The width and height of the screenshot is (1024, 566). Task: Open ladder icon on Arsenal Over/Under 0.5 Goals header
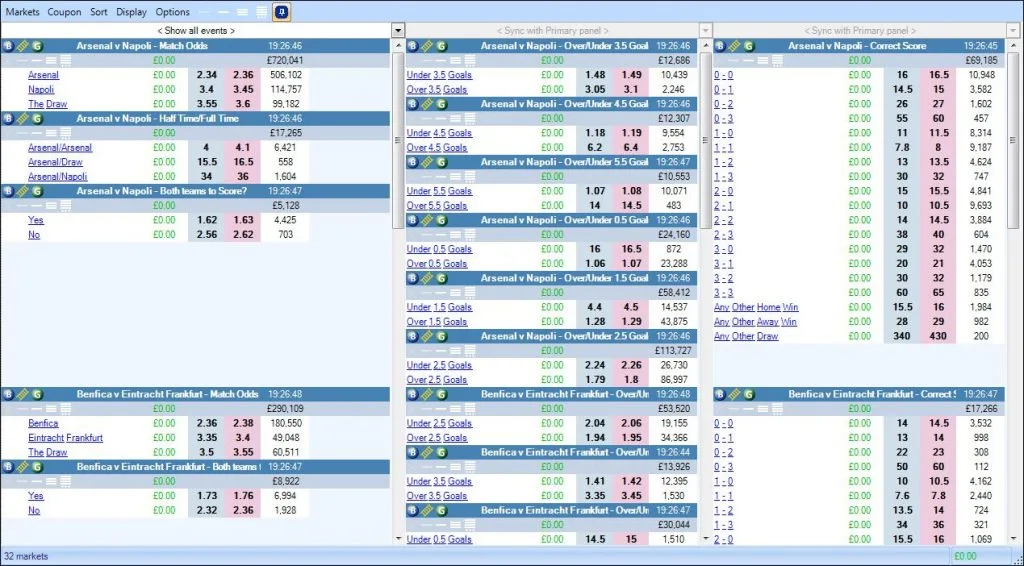coord(427,220)
